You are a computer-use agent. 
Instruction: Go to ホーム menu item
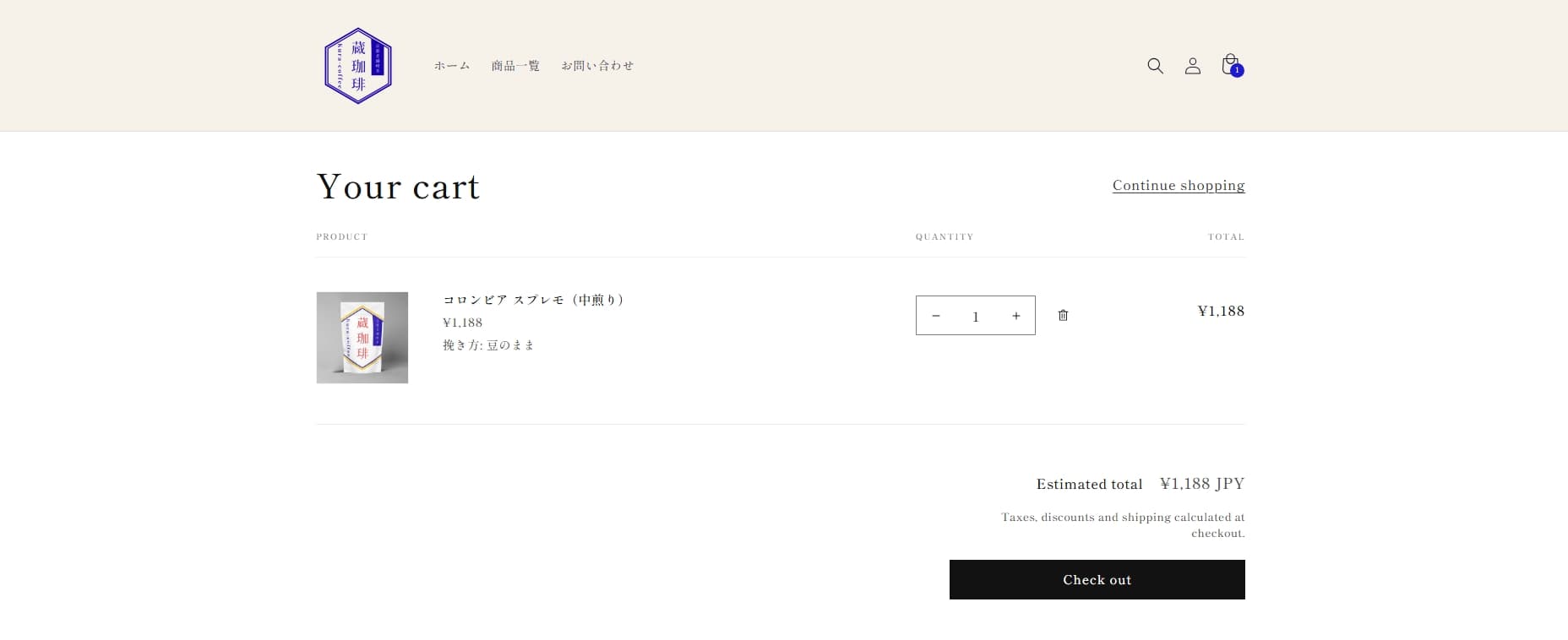point(452,66)
